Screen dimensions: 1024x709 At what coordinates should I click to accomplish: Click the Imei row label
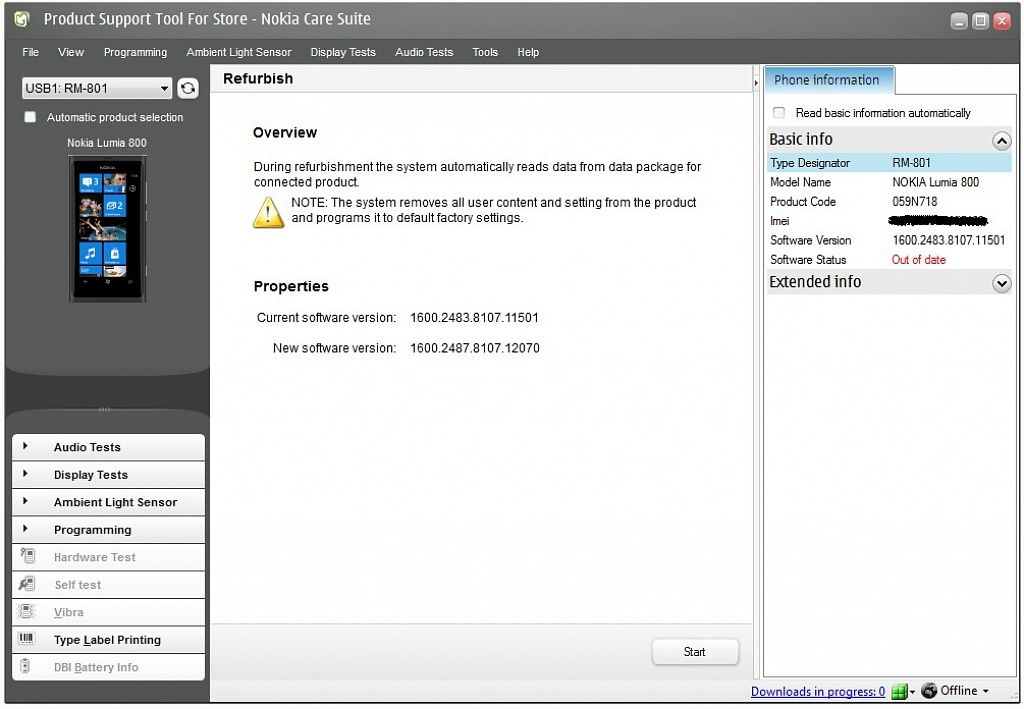click(780, 221)
